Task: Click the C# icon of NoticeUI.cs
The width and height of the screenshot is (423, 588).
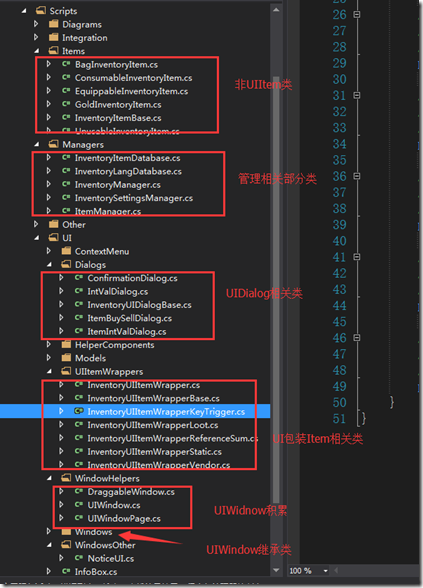Action: tap(79, 558)
